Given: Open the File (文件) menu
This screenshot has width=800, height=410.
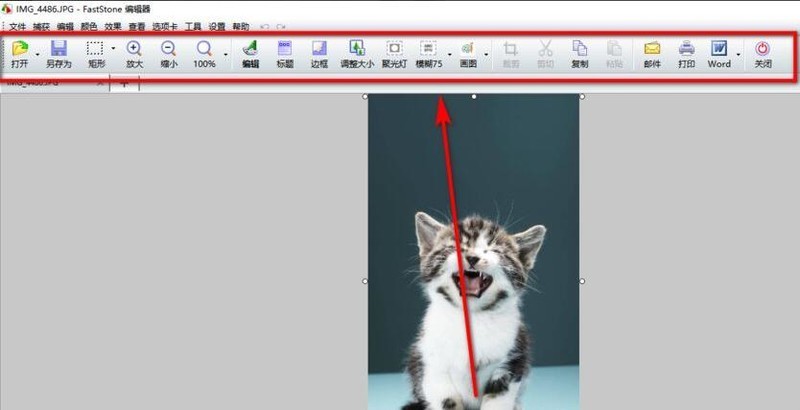Looking at the screenshot, I should pyautogui.click(x=17, y=27).
